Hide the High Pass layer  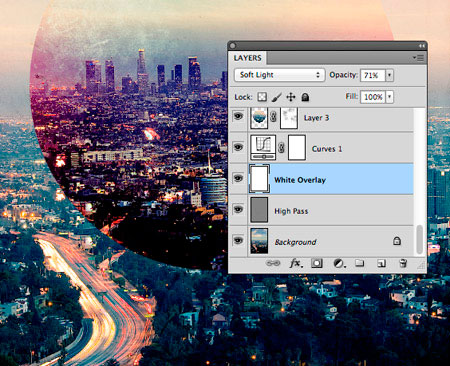click(x=238, y=210)
